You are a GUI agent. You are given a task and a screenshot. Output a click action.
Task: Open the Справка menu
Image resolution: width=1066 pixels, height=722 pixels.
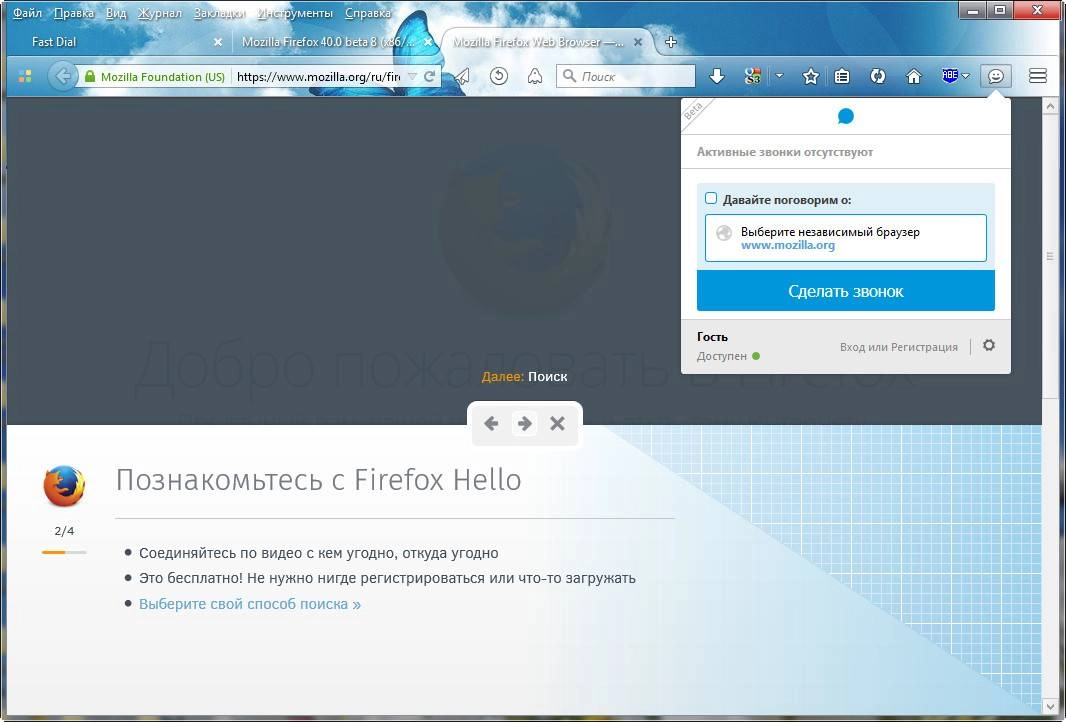[368, 13]
